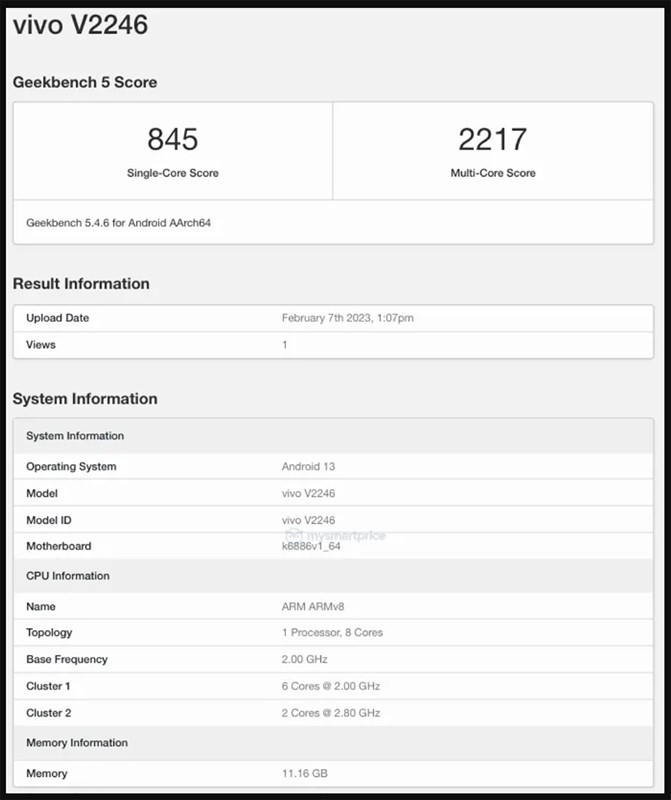Select the Views value '1'
Image resolution: width=671 pixels, height=800 pixels.
(x=285, y=345)
